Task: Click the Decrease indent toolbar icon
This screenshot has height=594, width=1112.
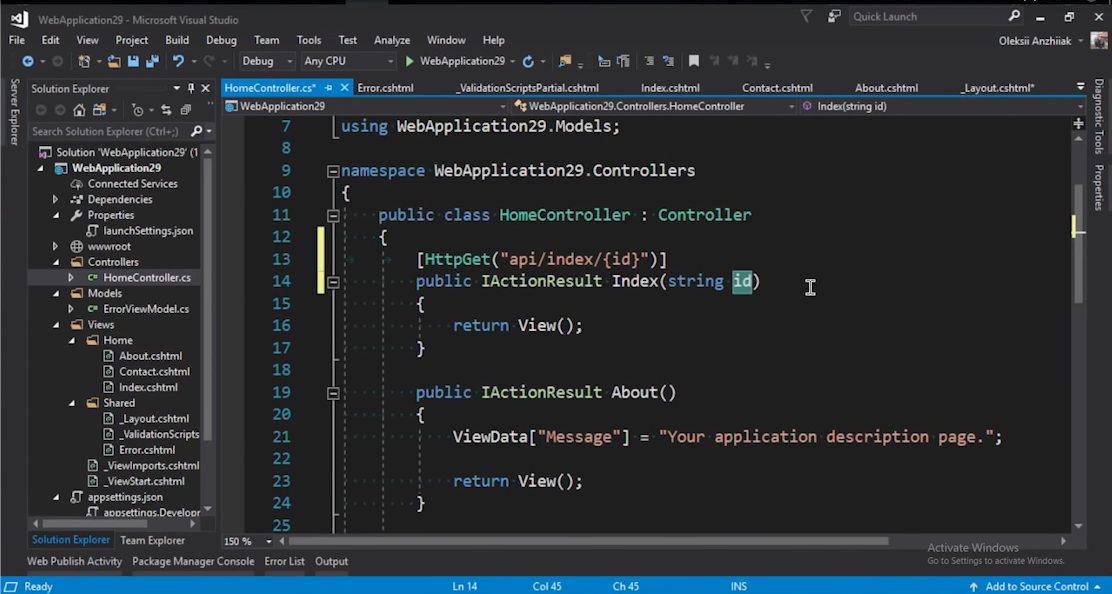Action: tap(649, 62)
